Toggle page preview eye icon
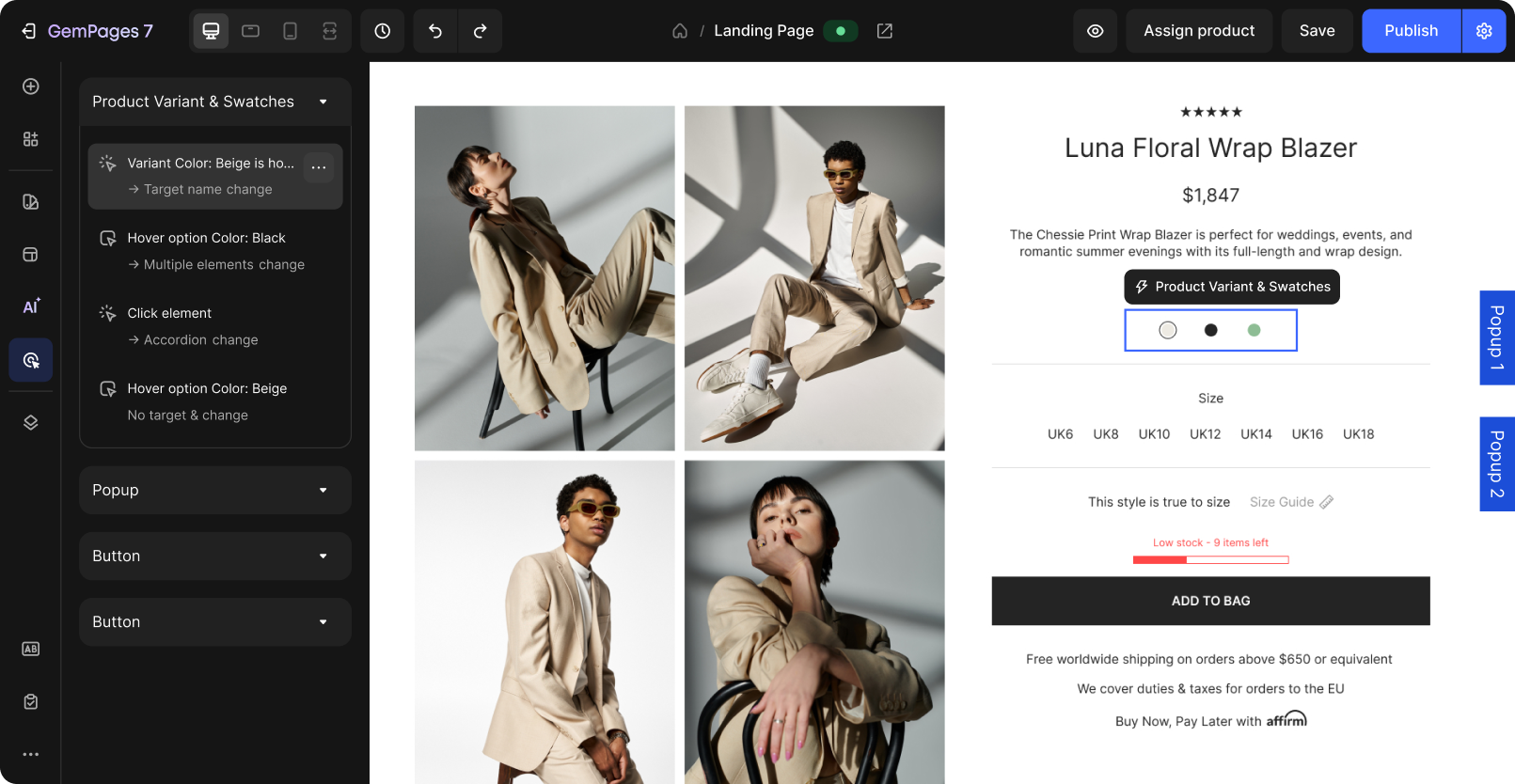 pyautogui.click(x=1095, y=31)
